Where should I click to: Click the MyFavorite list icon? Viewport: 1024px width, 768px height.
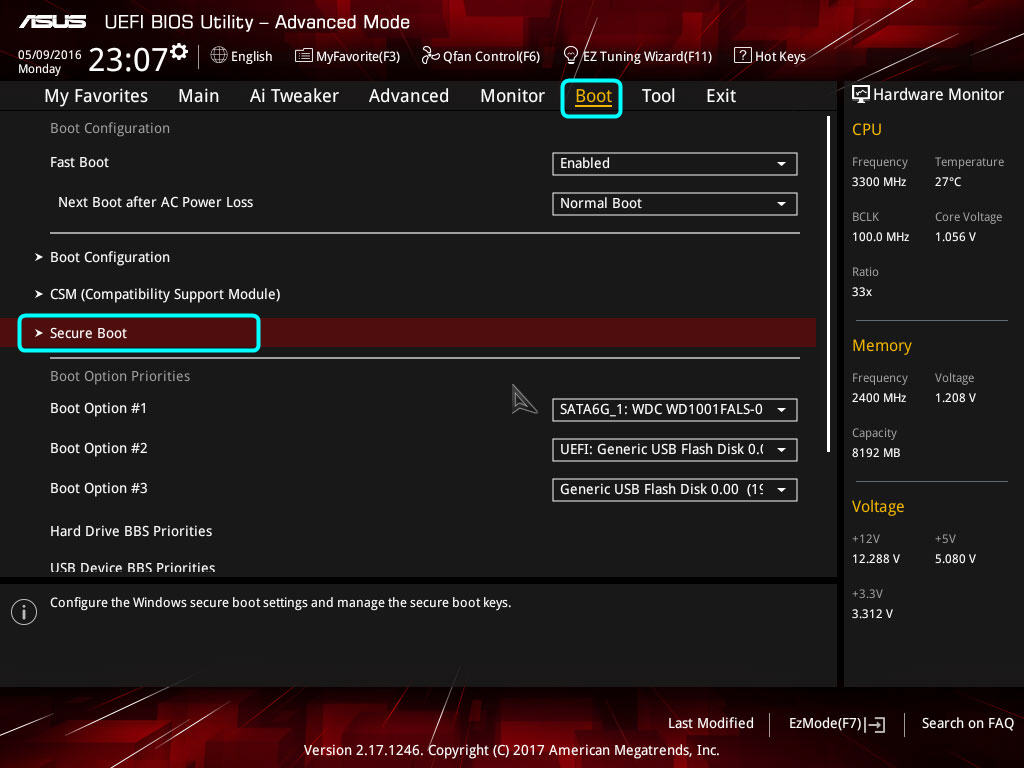[304, 56]
